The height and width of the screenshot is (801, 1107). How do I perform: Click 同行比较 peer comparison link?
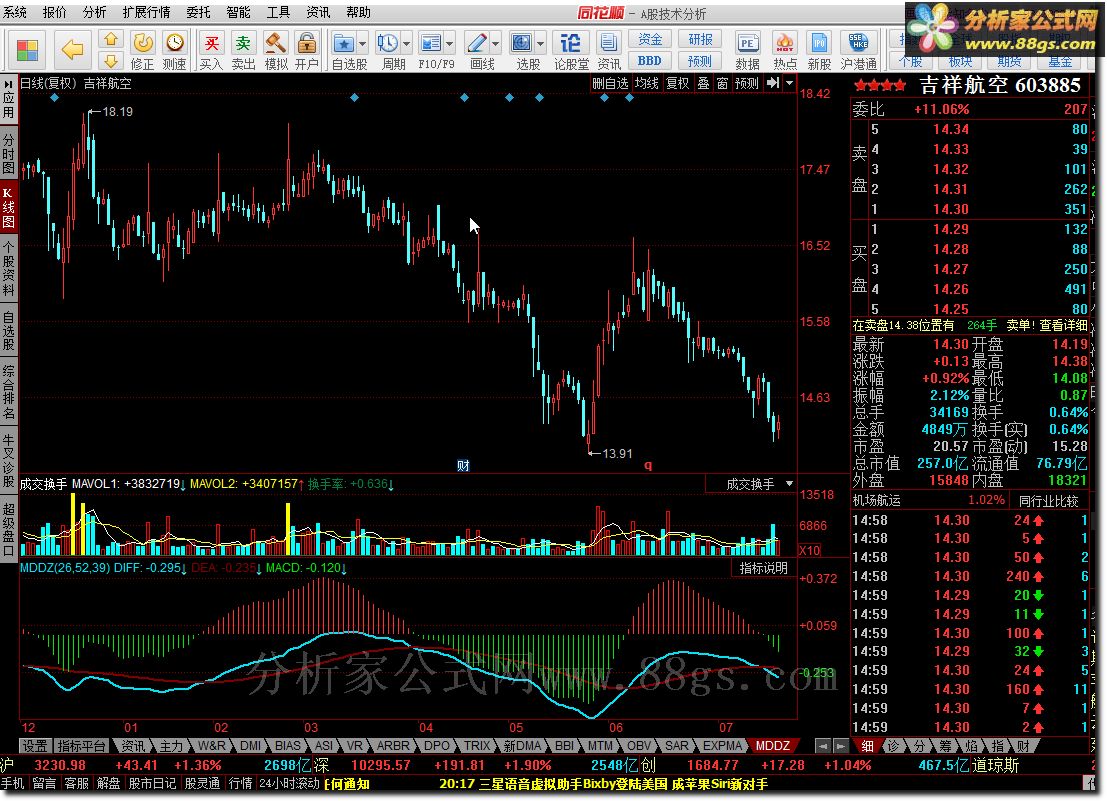(1049, 501)
